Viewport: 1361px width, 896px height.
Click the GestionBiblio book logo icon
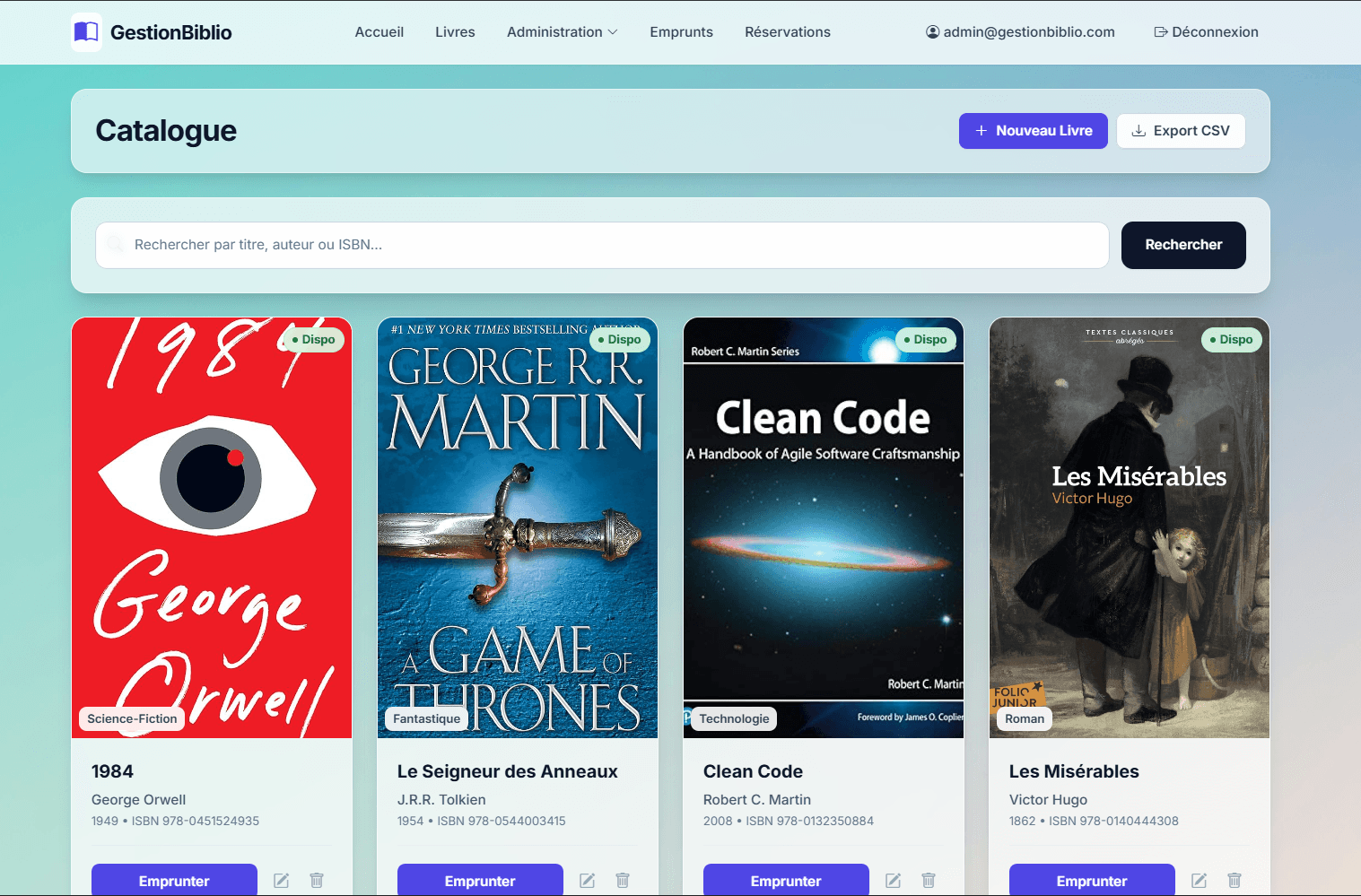(86, 32)
